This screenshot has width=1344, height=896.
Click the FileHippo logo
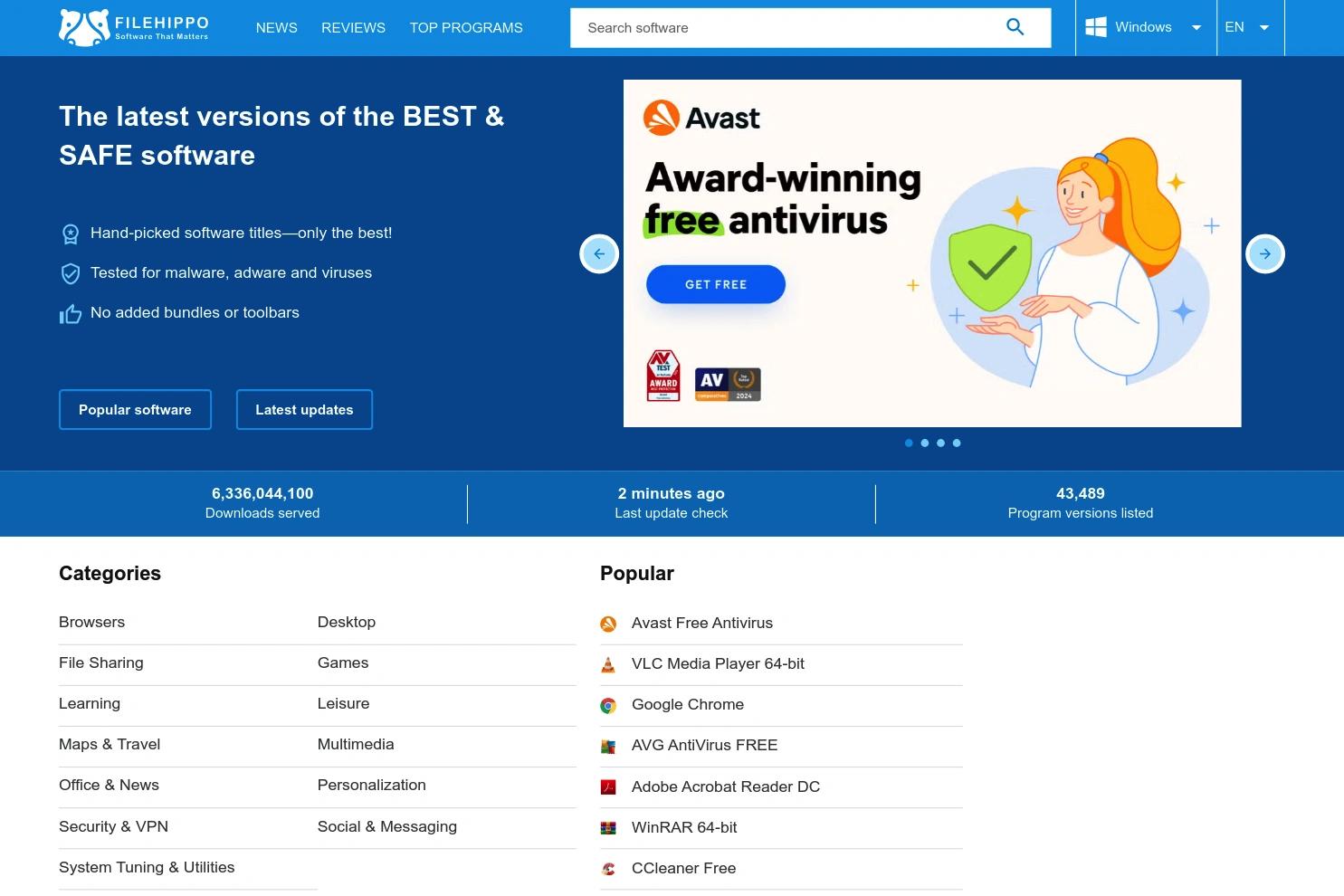(x=134, y=27)
